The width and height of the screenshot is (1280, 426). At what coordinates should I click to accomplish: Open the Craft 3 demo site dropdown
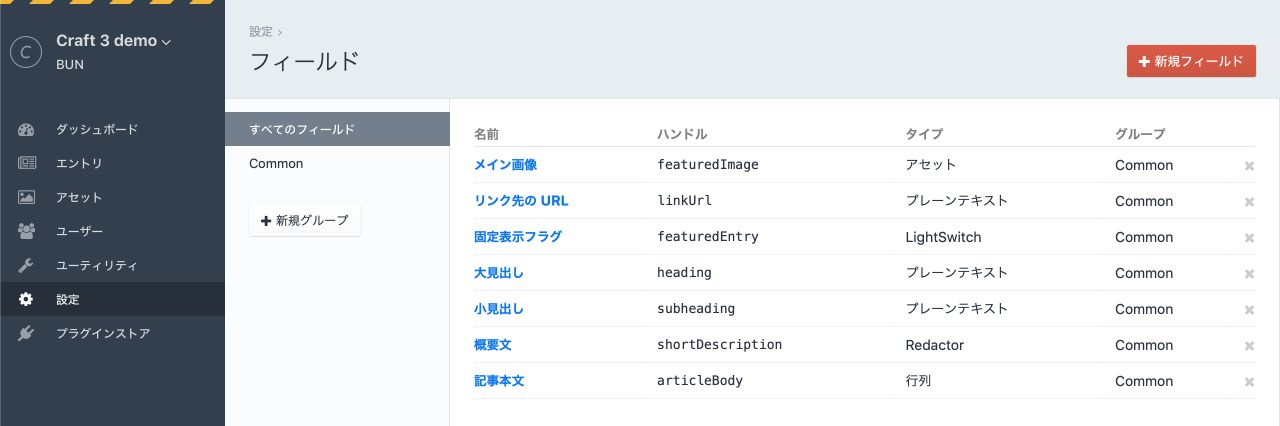pos(113,41)
